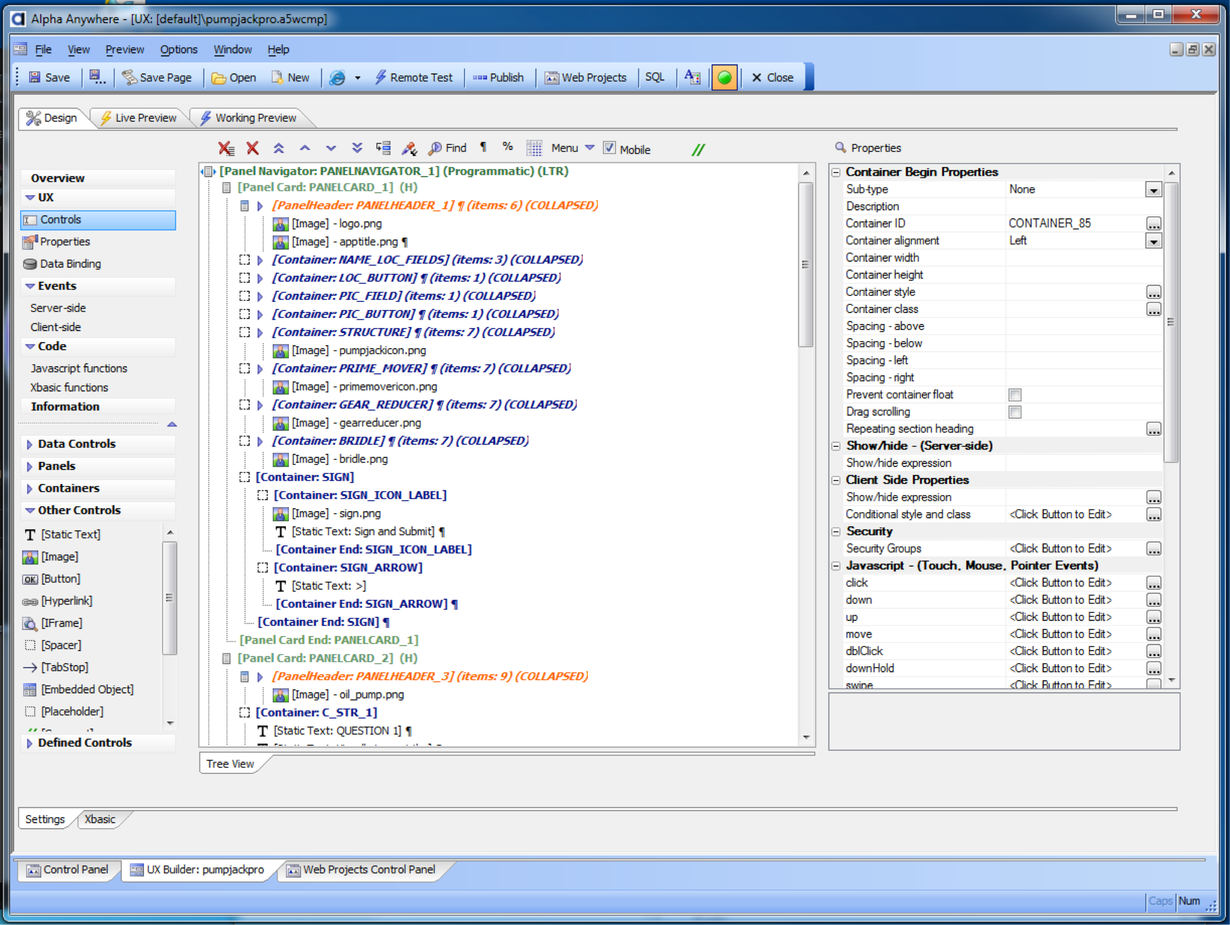
Task: Open the Menu dropdown in the tree toolbar
Action: 590,148
